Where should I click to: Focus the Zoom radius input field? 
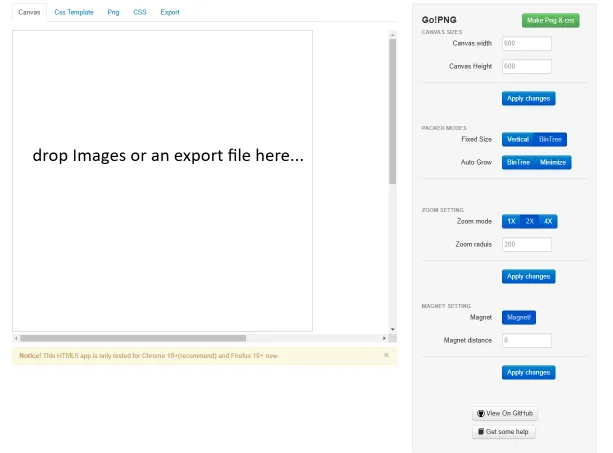(527, 245)
